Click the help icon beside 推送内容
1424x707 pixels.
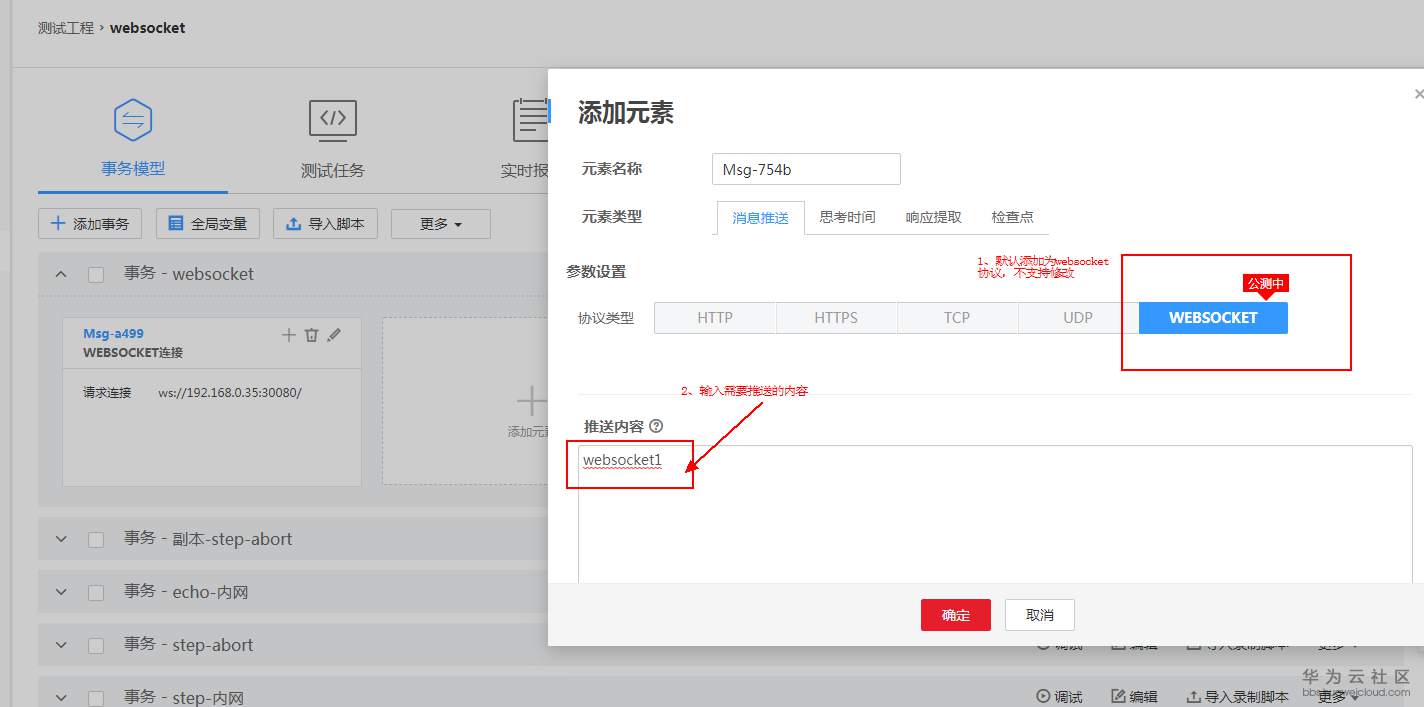click(x=656, y=426)
